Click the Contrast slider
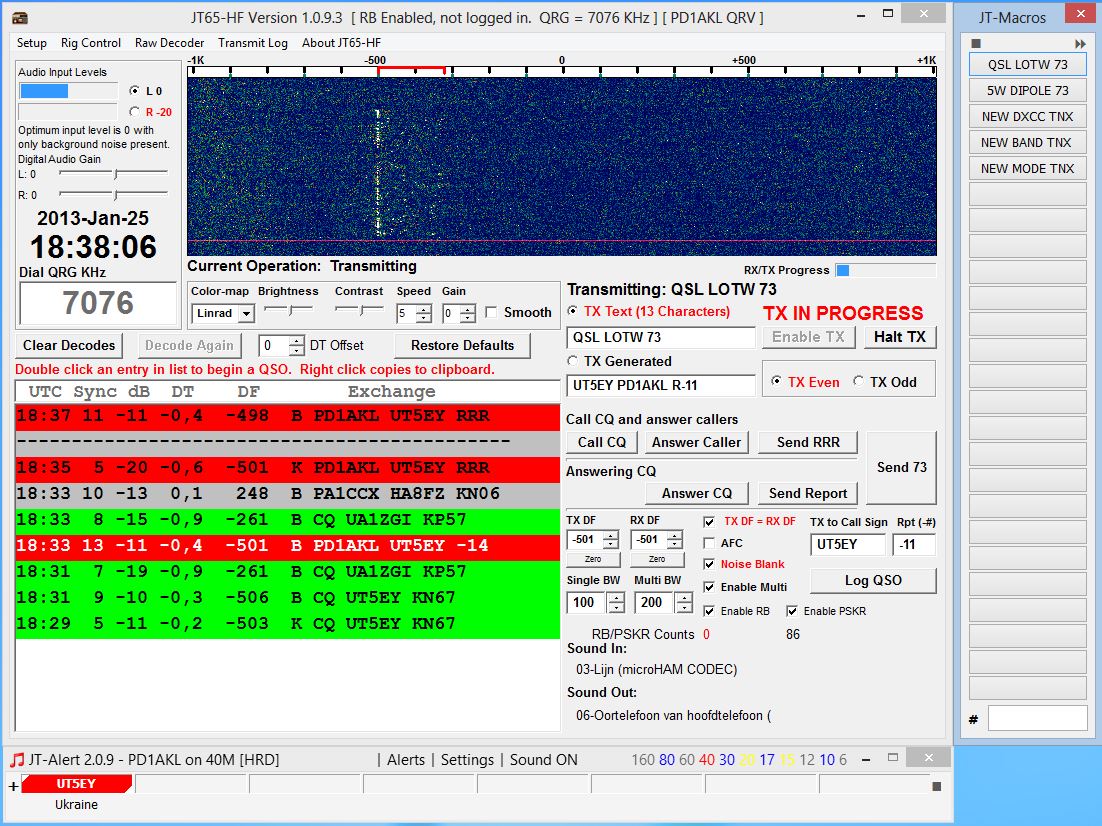 click(x=358, y=309)
